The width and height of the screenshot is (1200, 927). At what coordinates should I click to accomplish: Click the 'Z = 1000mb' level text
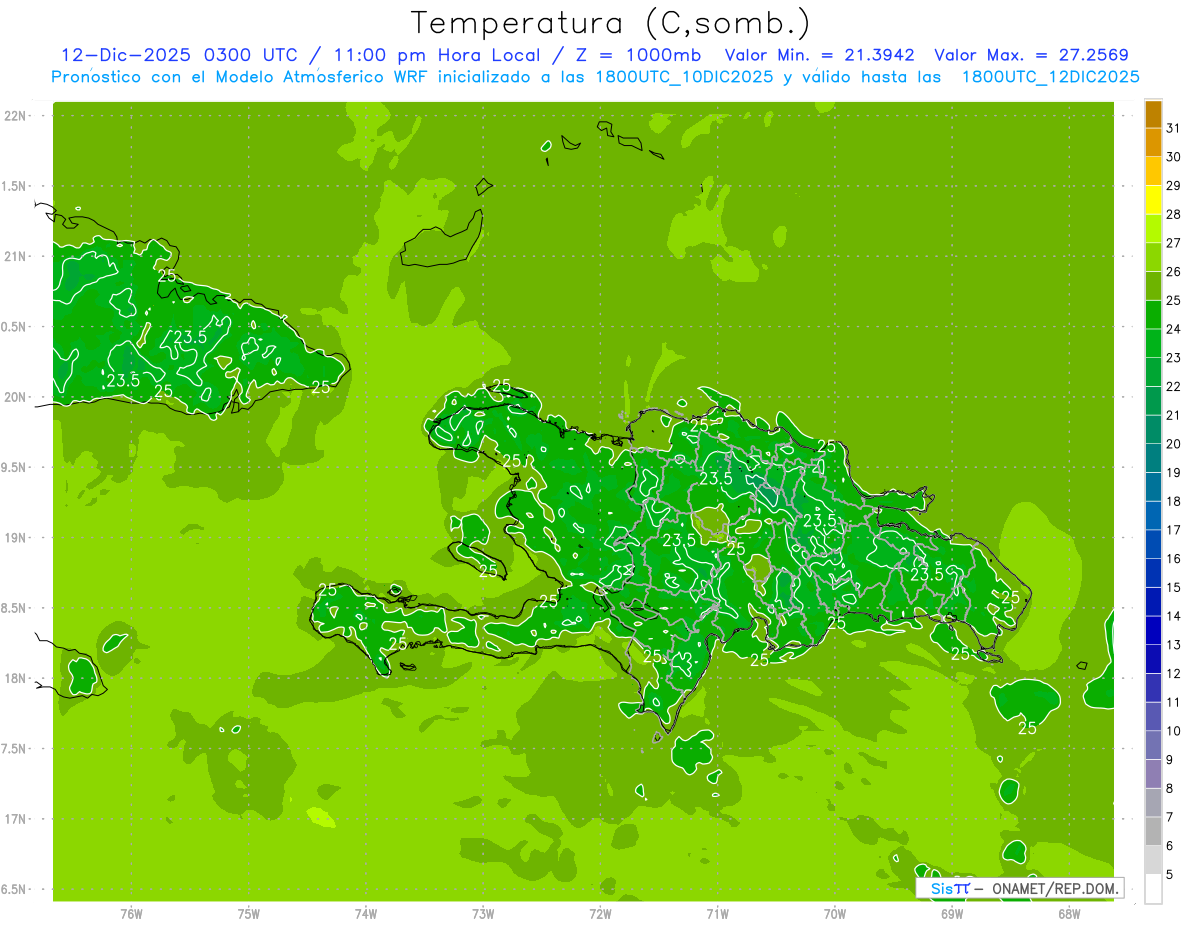[639, 55]
